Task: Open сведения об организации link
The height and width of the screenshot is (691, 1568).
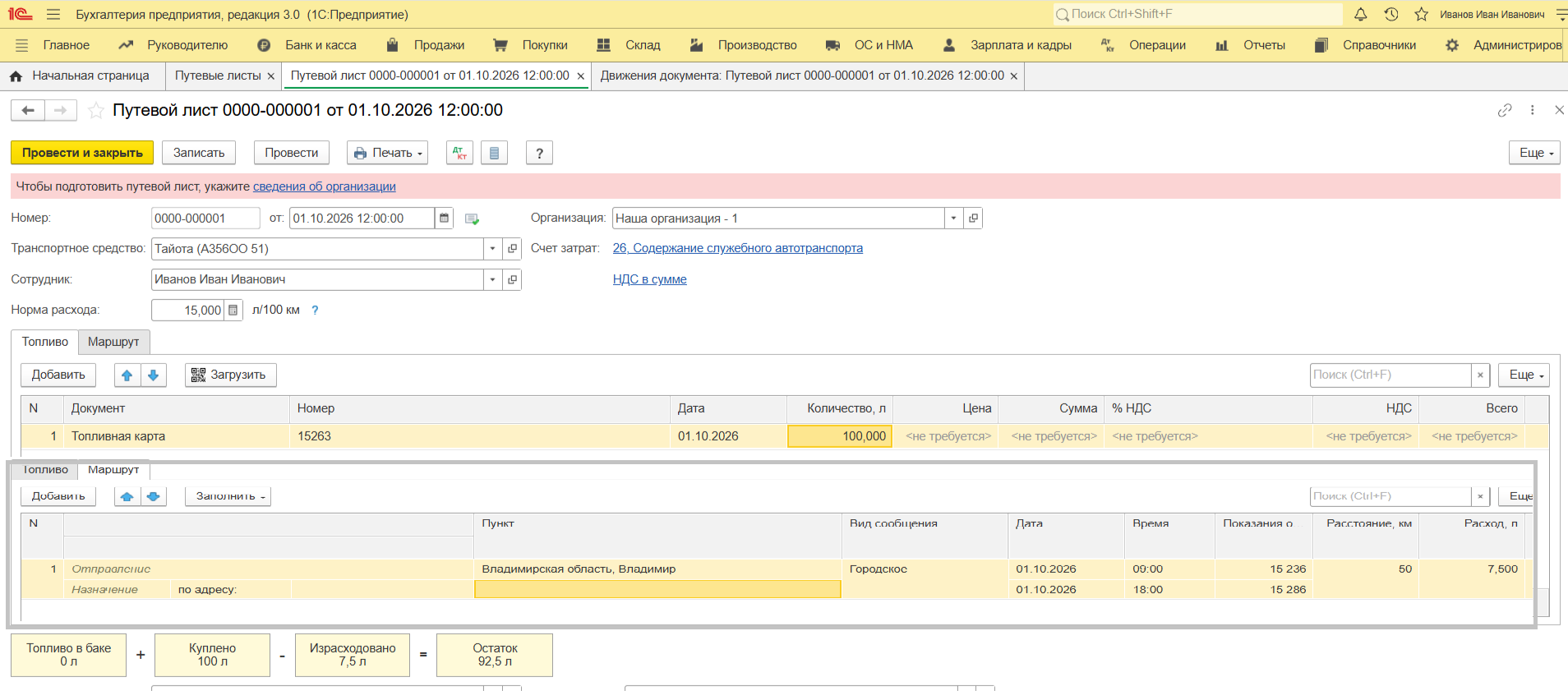Action: click(x=325, y=187)
